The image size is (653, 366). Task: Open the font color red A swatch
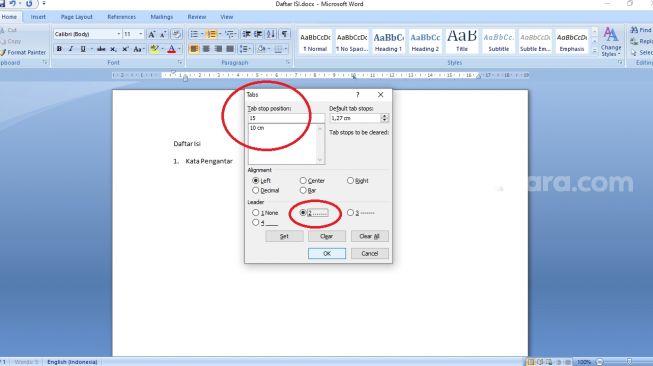(172, 49)
